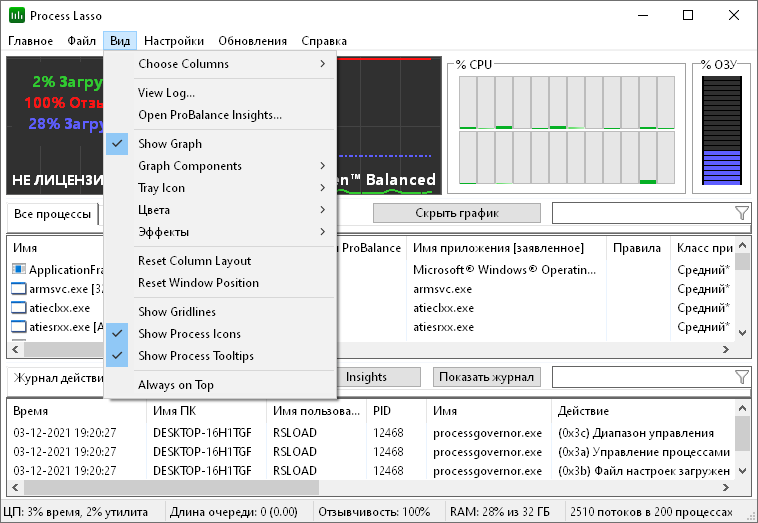Click the ProBalance column header

click(x=371, y=248)
